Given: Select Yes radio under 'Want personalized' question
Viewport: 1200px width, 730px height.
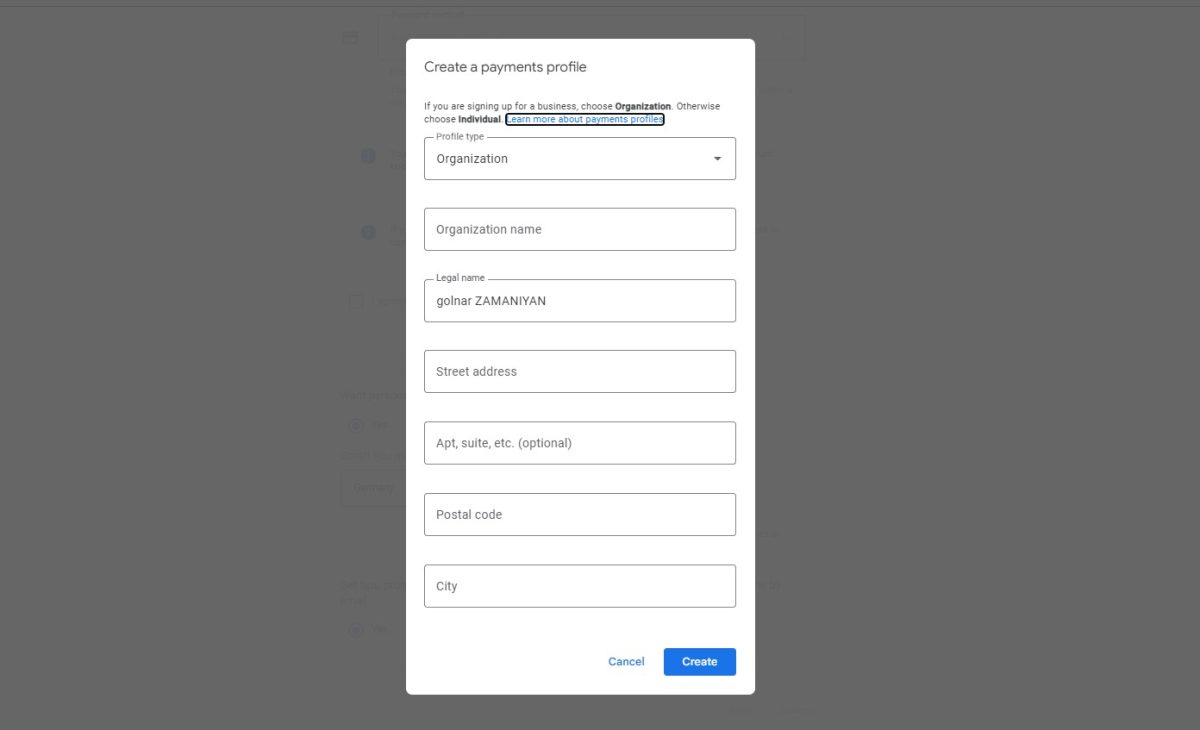Looking at the screenshot, I should [355, 425].
